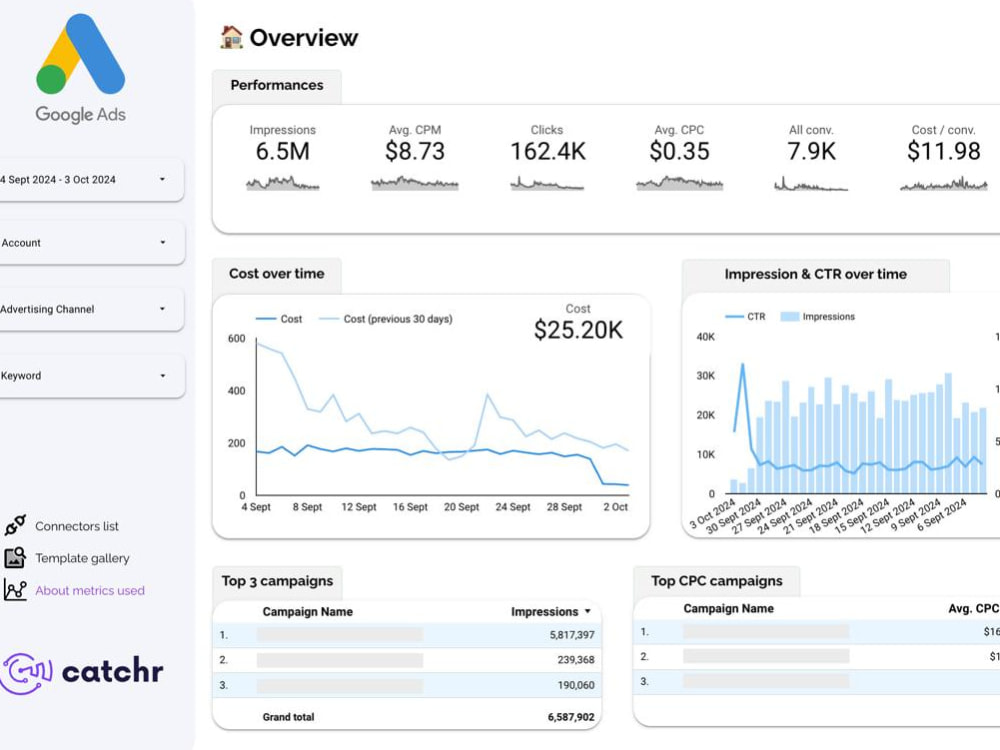Click the Clicks 162.4K scorecard
1000x750 pixels.
(x=547, y=158)
